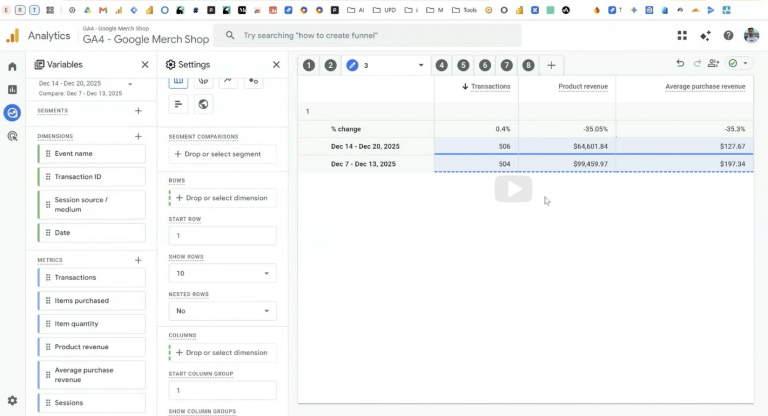Viewport: 768px width, 416px height.
Task: Add a new exploration tab
Action: pyautogui.click(x=551, y=65)
